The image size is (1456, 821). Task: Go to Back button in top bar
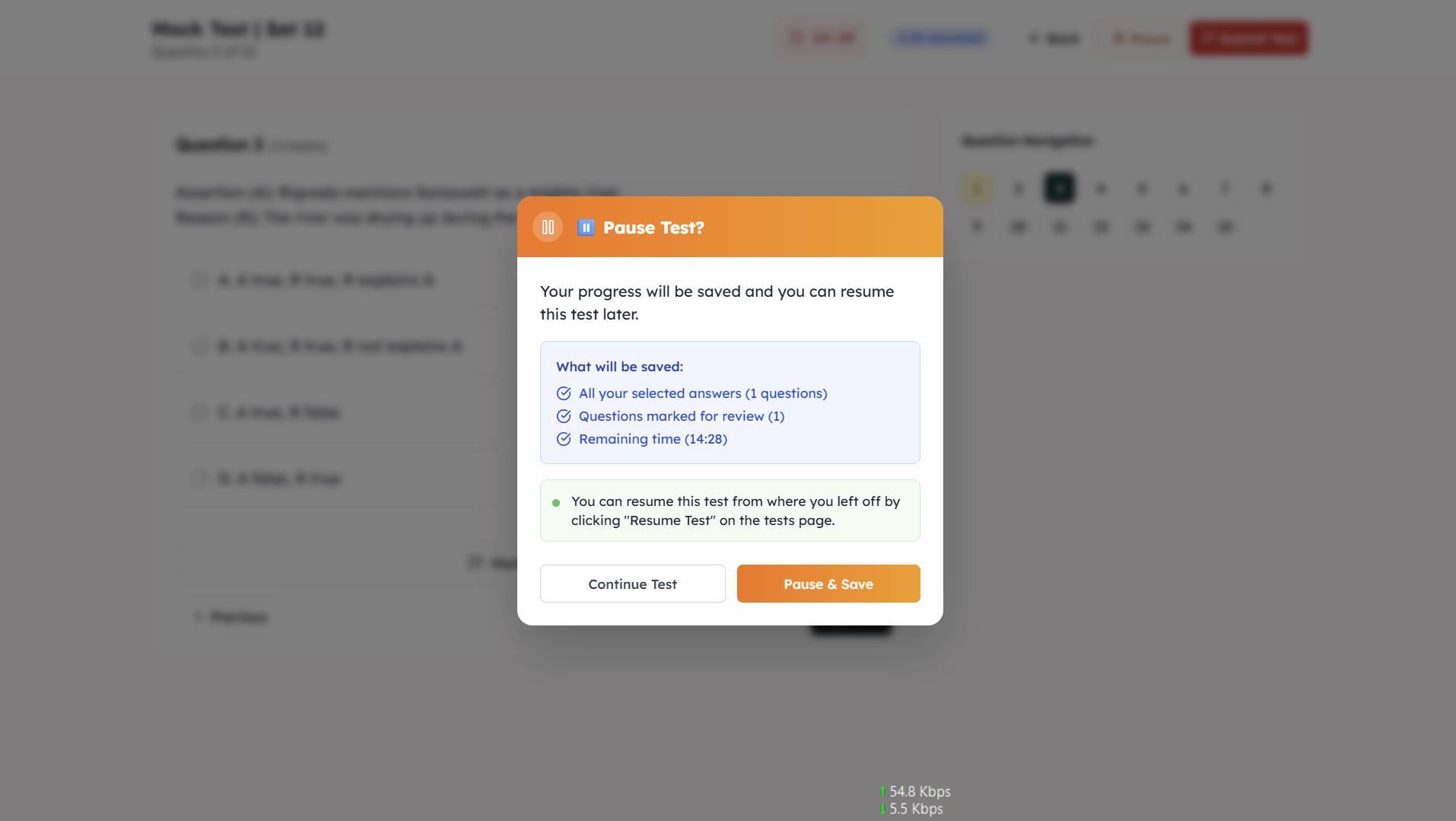[1054, 38]
